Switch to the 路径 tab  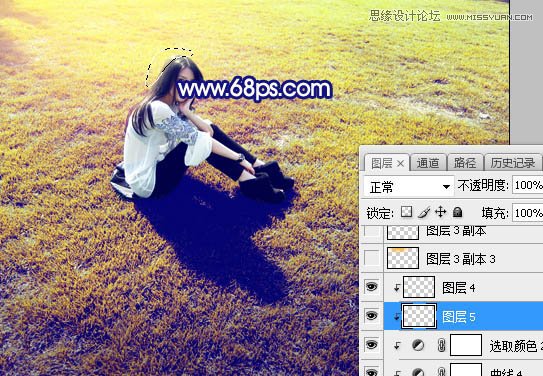pyautogui.click(x=465, y=163)
